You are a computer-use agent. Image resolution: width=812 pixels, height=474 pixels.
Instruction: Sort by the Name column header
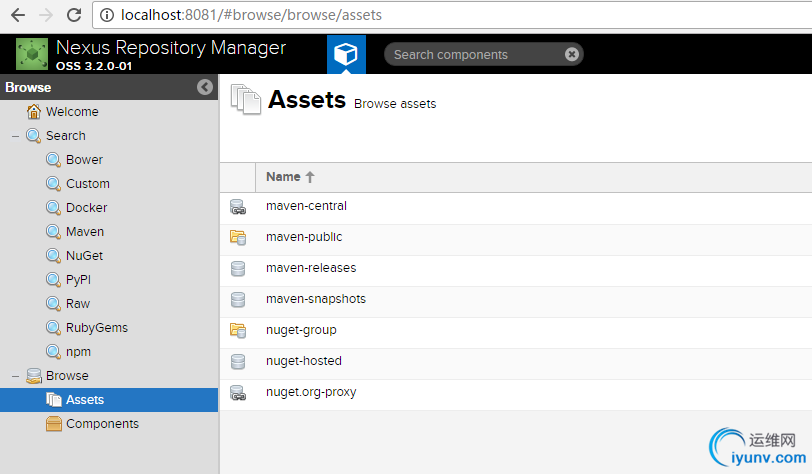(x=283, y=177)
